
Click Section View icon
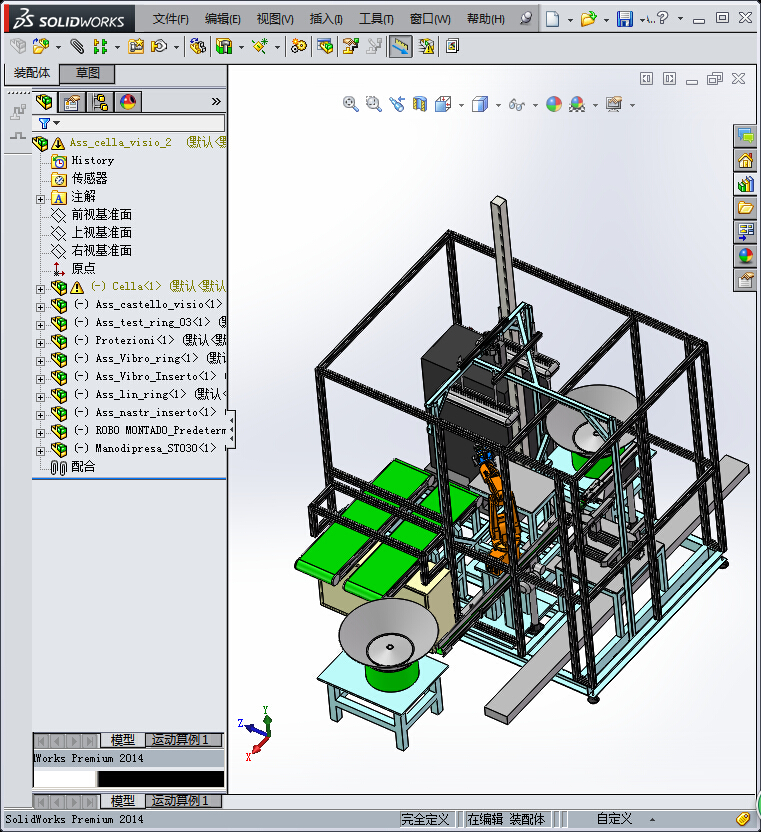[419, 104]
